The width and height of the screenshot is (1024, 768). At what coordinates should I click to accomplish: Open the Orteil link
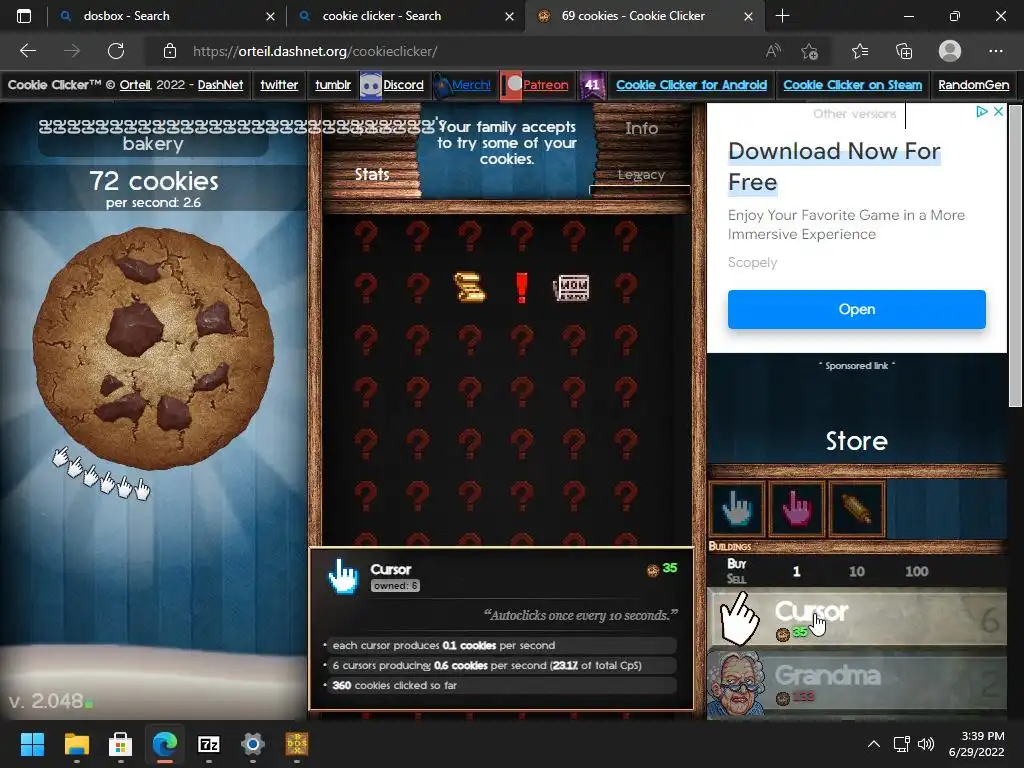click(x=135, y=85)
